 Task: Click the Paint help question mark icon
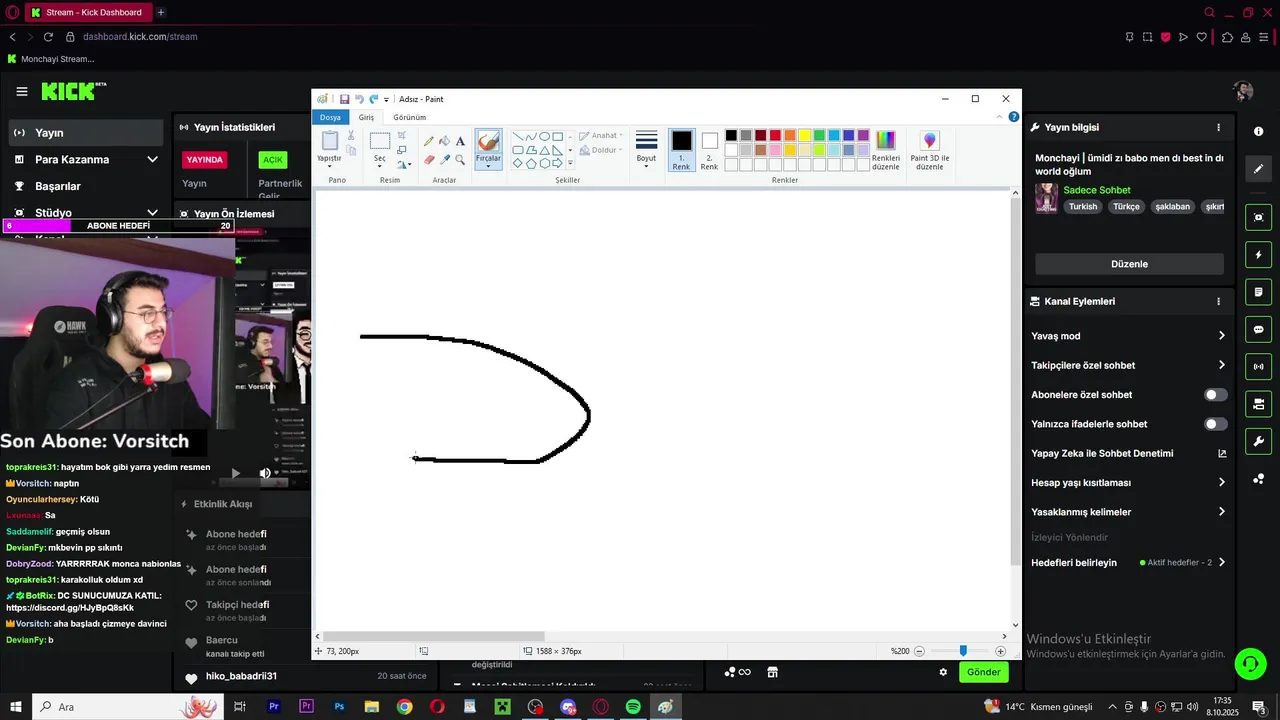(1013, 117)
